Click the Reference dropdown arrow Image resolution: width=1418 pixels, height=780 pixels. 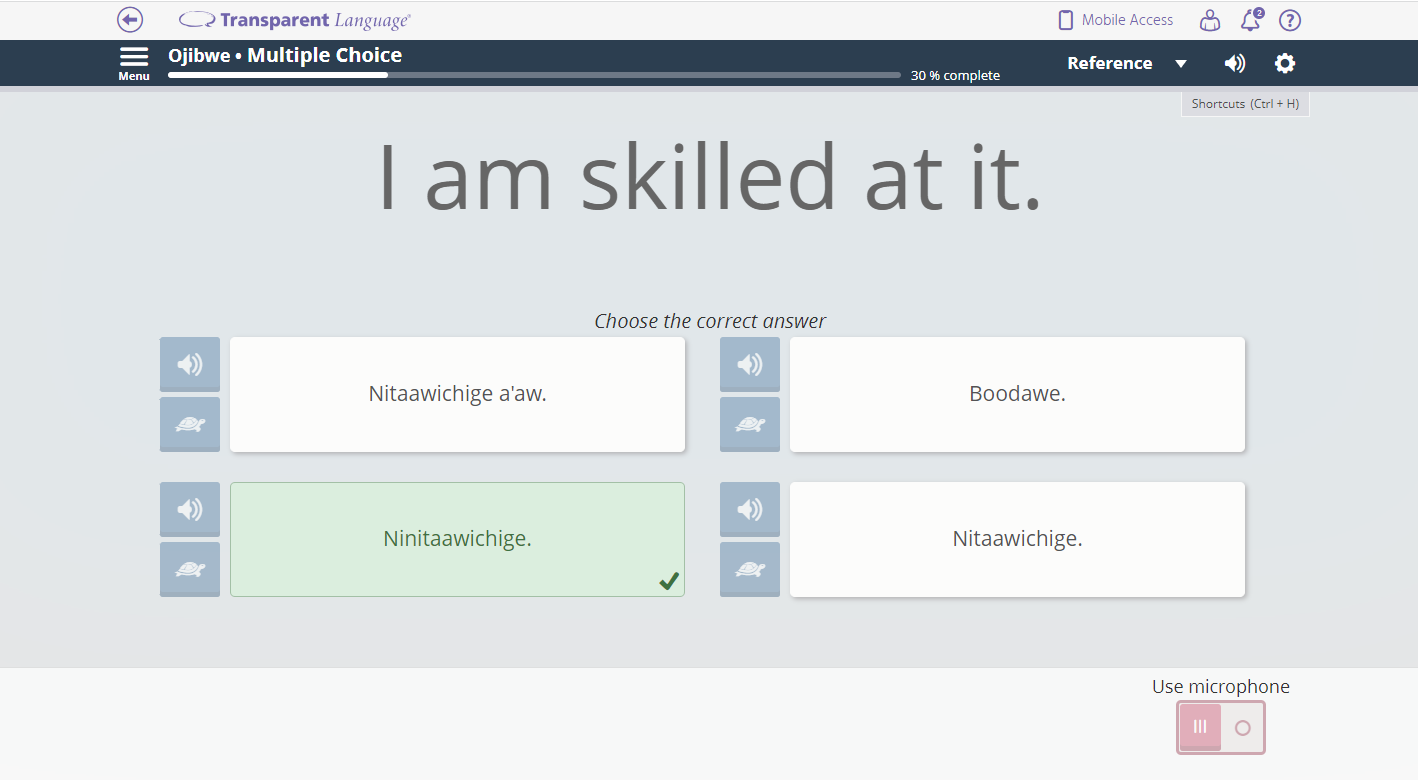(1181, 64)
